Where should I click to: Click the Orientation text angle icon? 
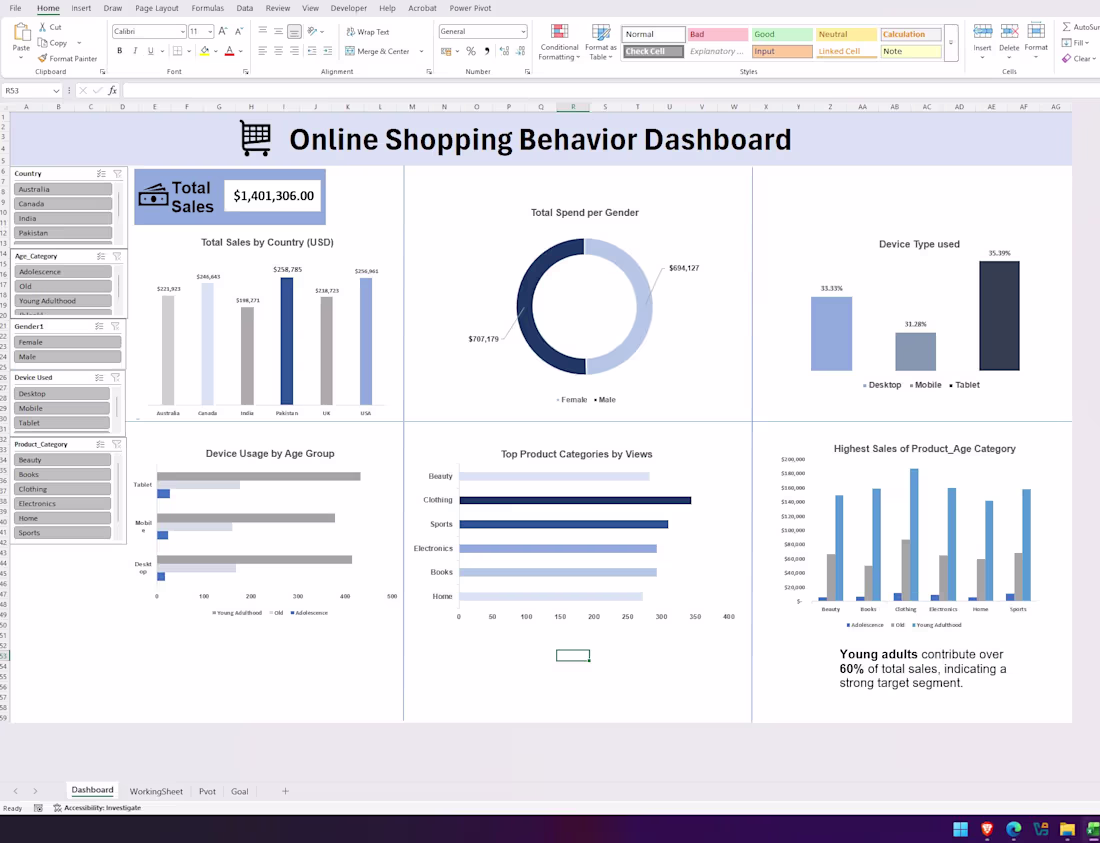pos(312,31)
